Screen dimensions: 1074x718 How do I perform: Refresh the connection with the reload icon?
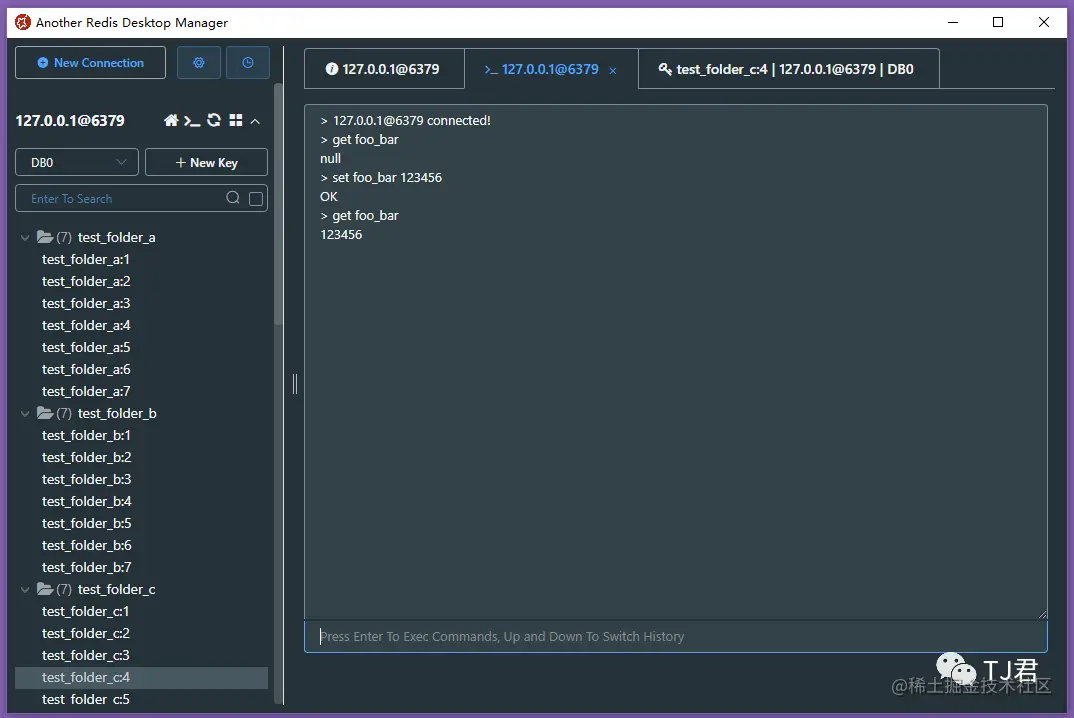click(x=214, y=120)
